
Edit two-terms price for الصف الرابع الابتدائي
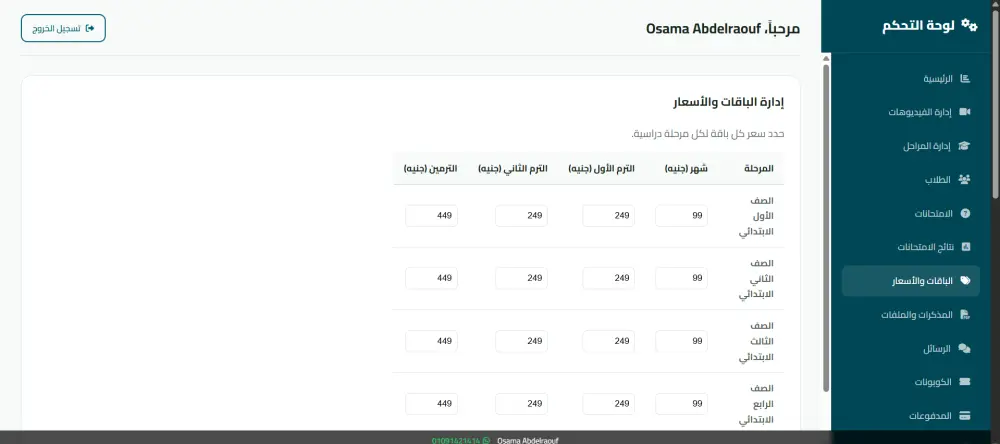431,404
